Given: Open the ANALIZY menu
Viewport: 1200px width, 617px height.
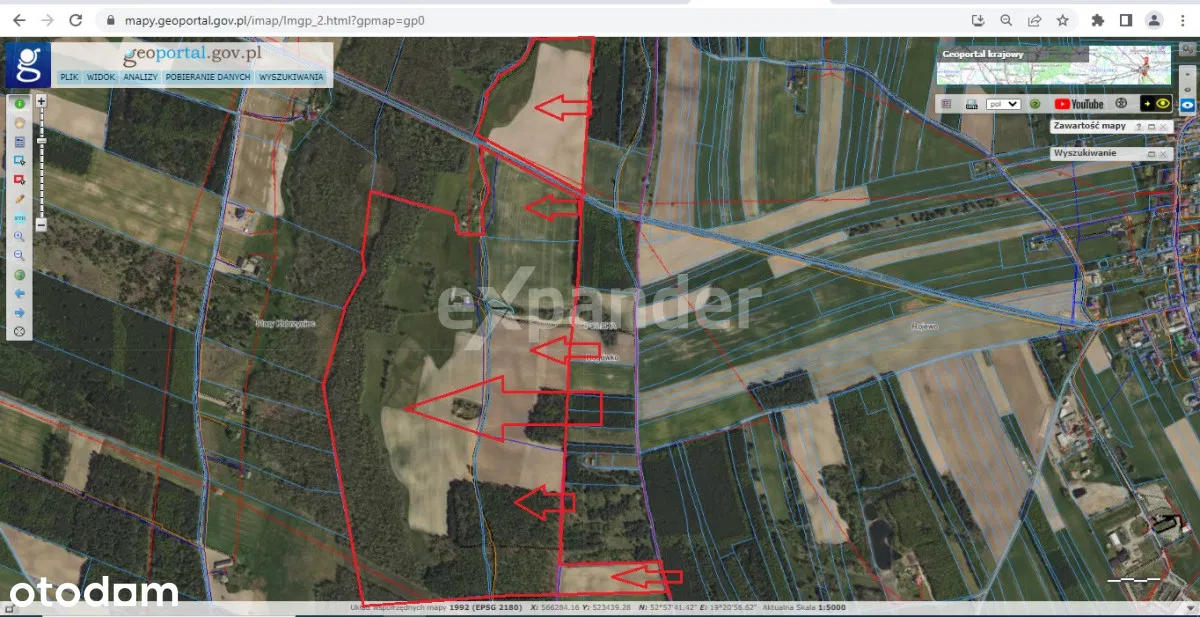Looking at the screenshot, I should click(x=140, y=77).
